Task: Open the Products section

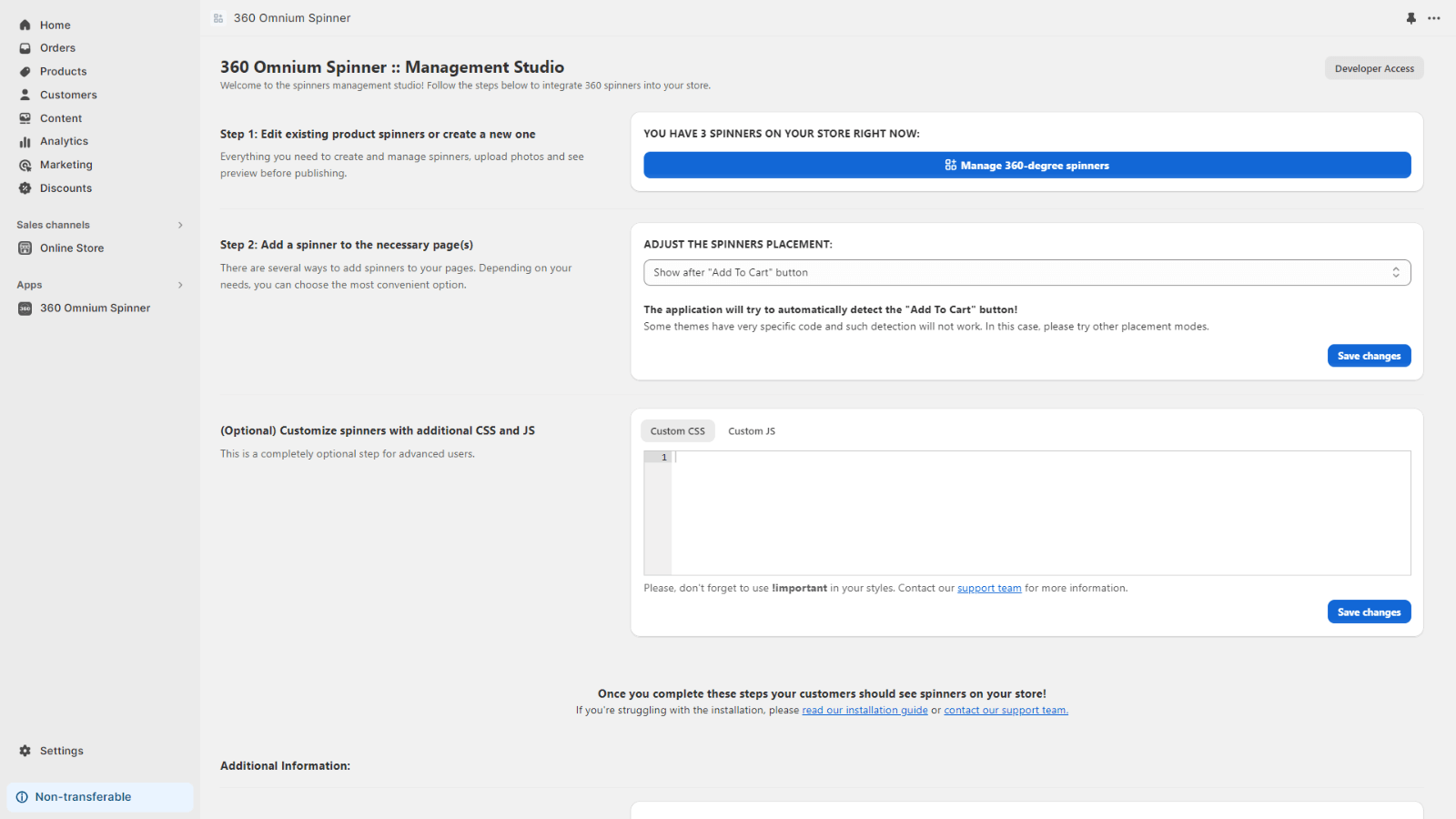Action: point(63,72)
